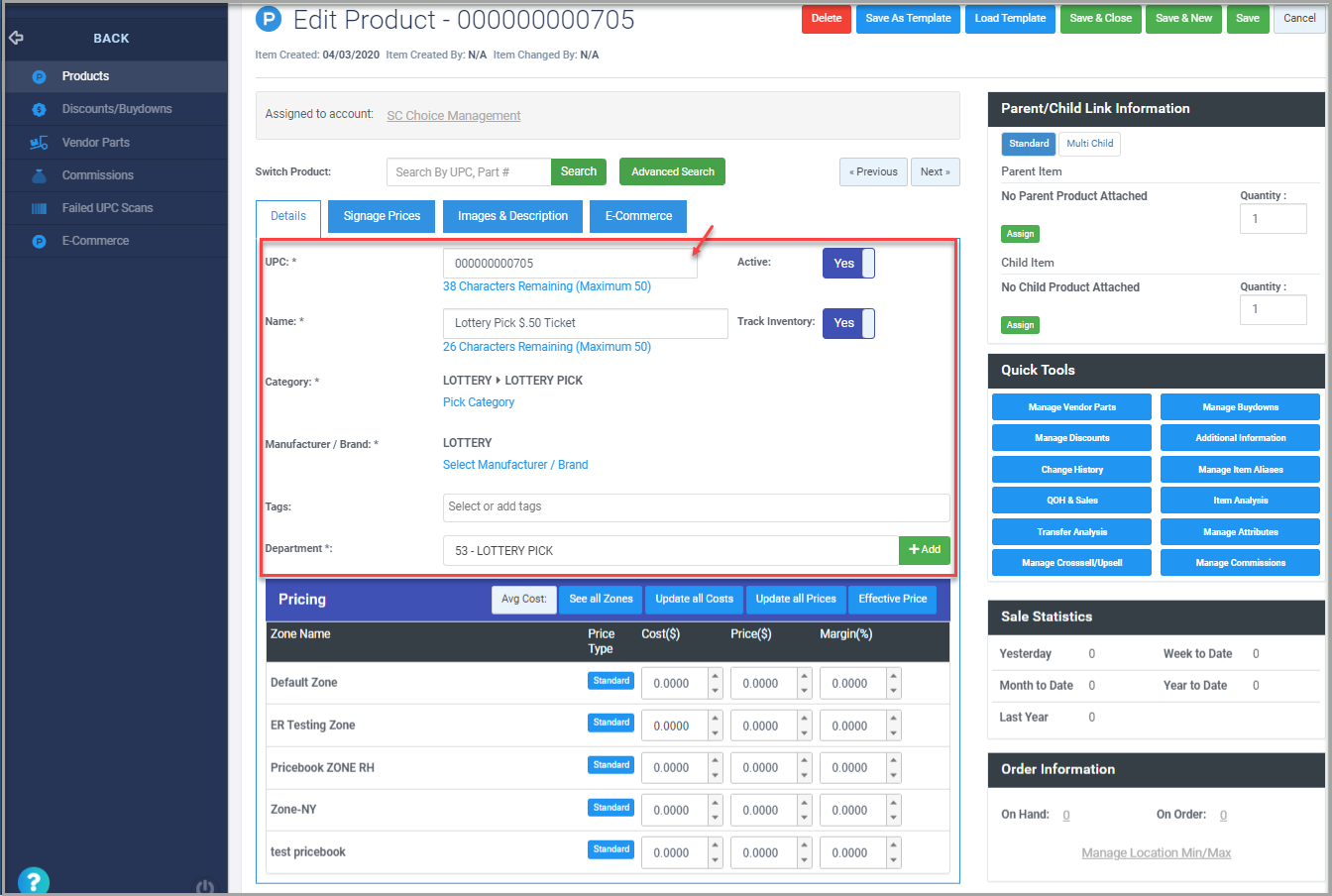Click Effective Price button
The image size is (1332, 896).
893,600
